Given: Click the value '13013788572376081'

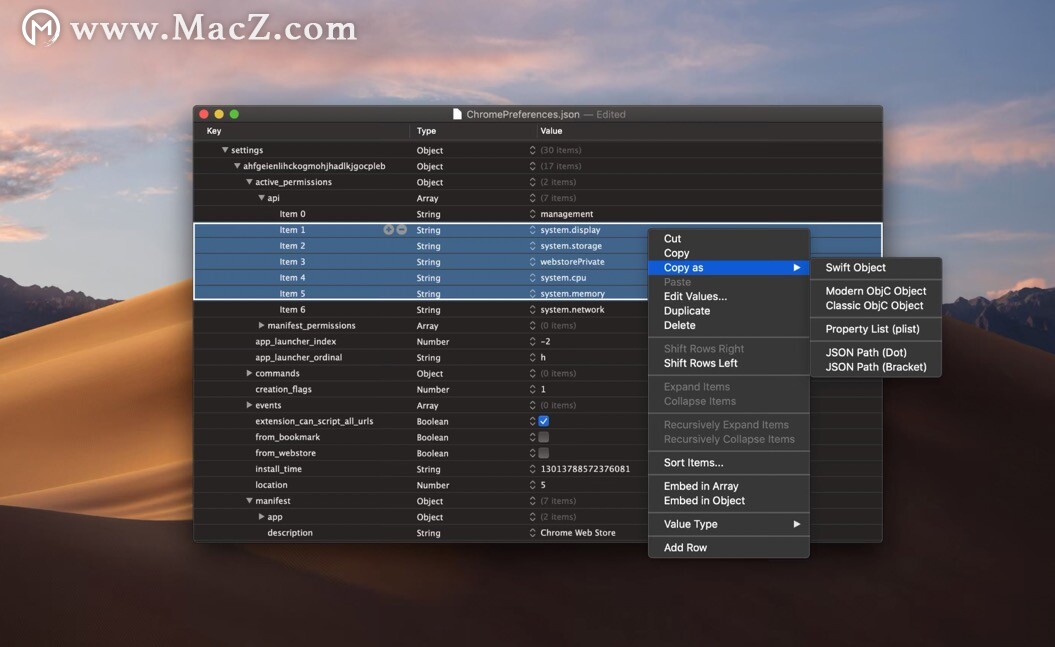Looking at the screenshot, I should point(585,469).
